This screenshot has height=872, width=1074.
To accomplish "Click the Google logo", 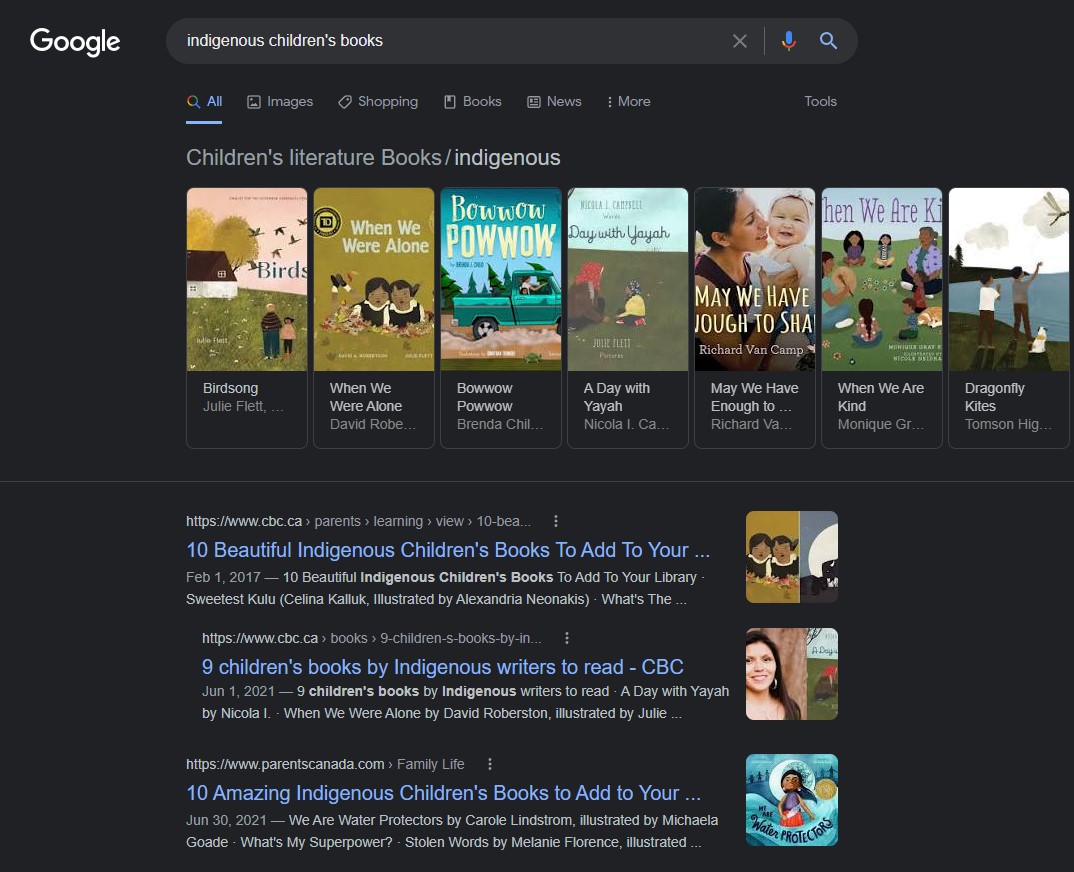I will (x=75, y=42).
